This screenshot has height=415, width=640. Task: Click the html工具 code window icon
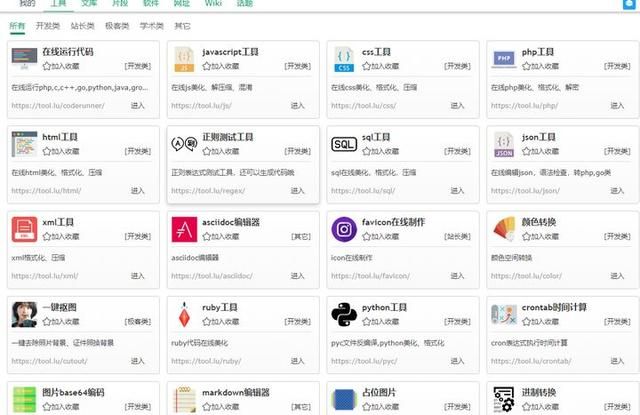tap(24, 144)
